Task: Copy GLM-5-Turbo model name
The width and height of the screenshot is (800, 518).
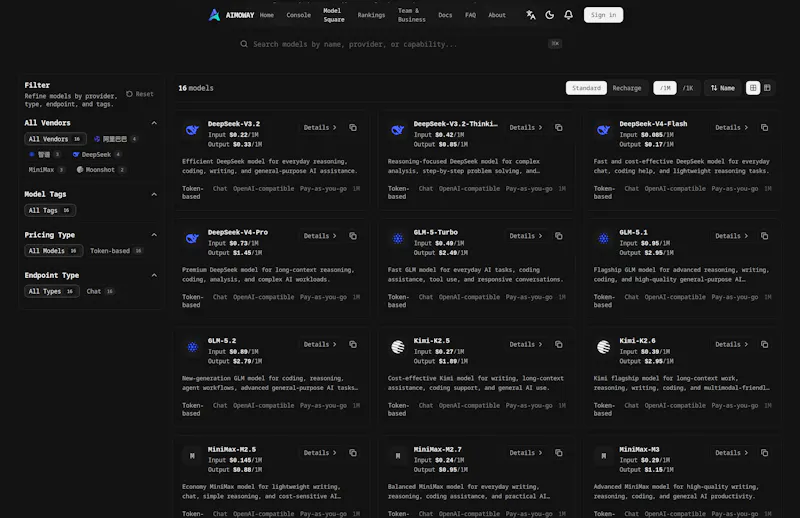Action: [x=559, y=236]
